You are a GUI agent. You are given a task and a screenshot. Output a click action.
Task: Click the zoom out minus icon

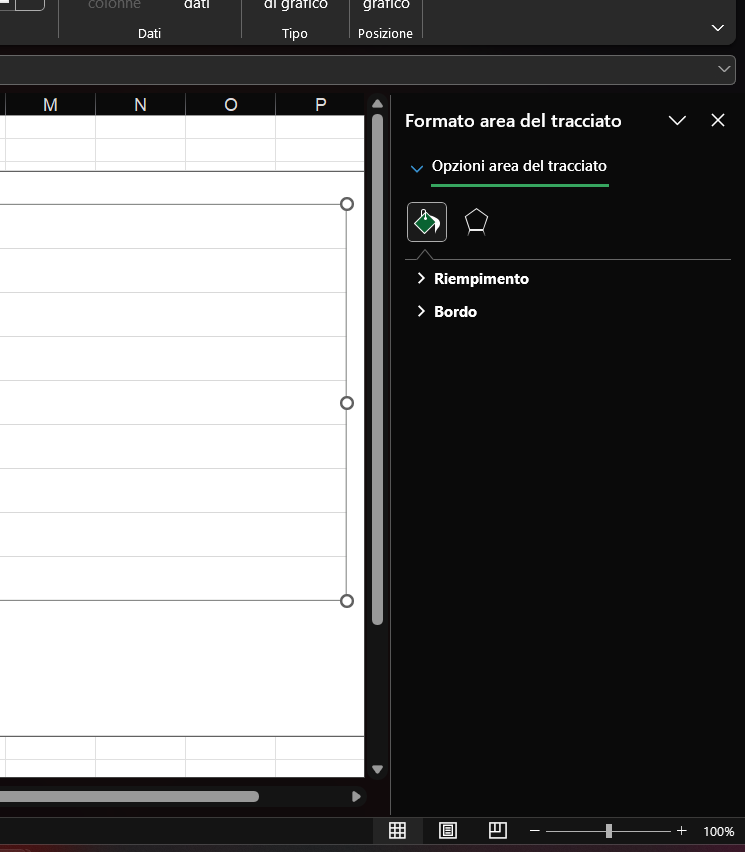535,831
